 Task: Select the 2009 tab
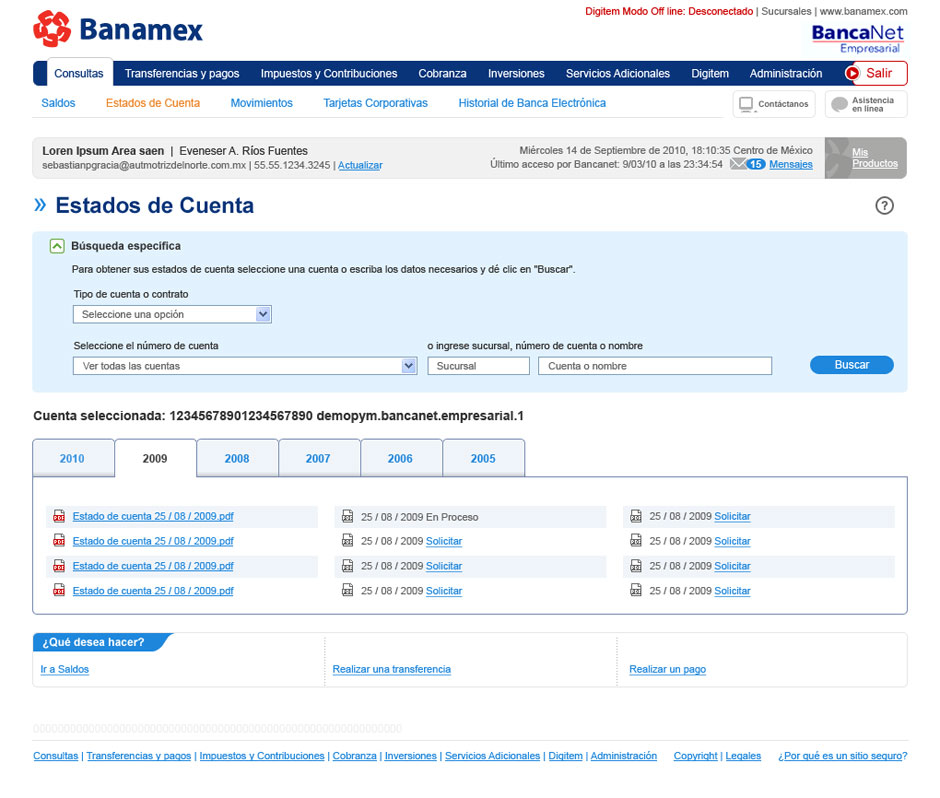point(155,459)
